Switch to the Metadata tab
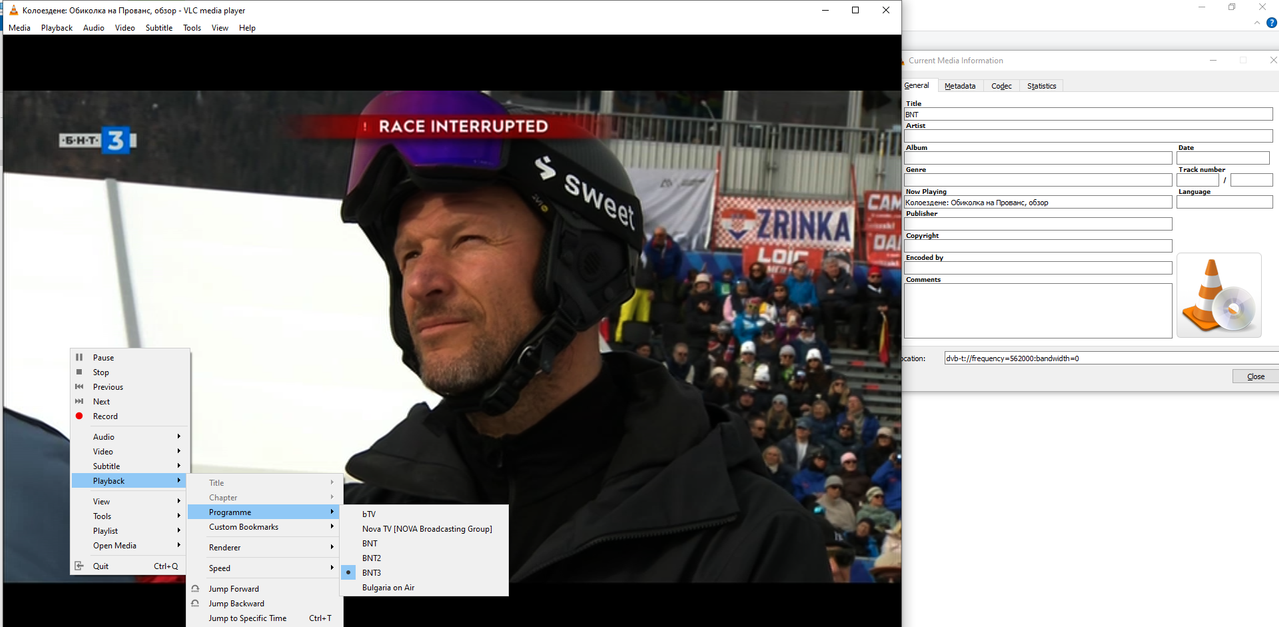Image resolution: width=1279 pixels, height=627 pixels. point(960,86)
